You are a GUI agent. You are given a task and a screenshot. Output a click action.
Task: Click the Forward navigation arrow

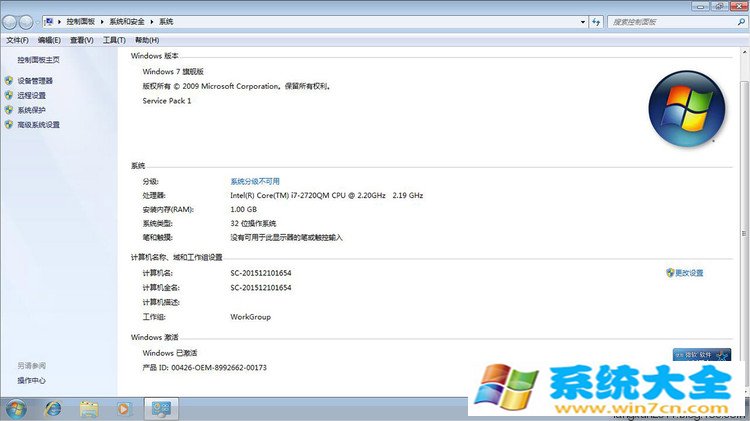26,22
